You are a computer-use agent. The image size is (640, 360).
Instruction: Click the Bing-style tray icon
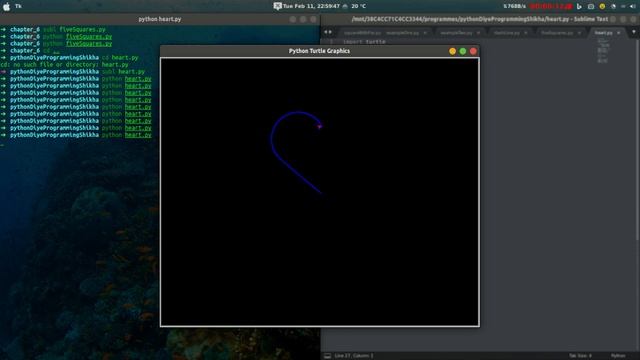tap(579, 6)
